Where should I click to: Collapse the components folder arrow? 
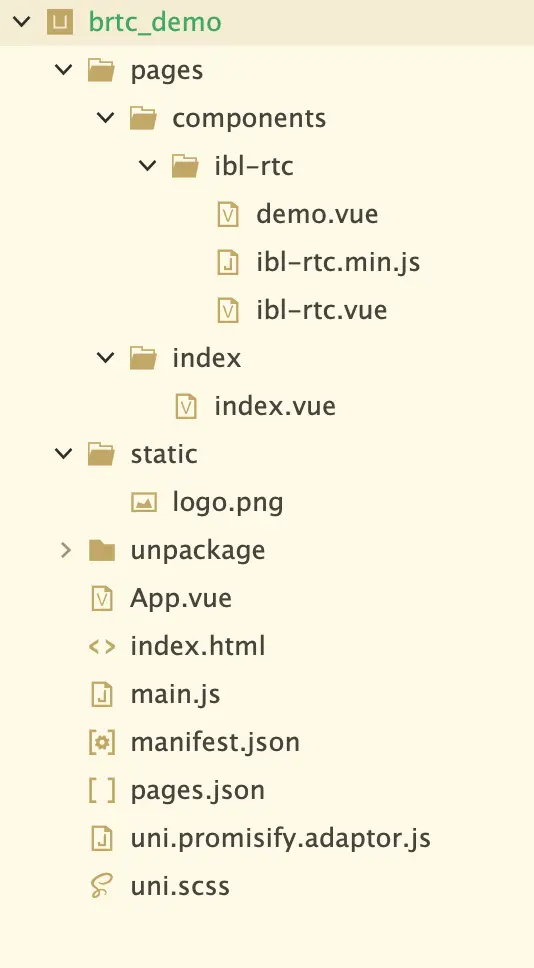pyautogui.click(x=106, y=117)
